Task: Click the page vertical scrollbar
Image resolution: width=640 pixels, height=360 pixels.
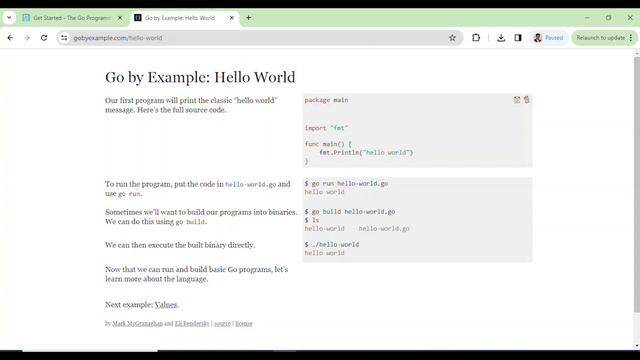Action: click(637, 184)
